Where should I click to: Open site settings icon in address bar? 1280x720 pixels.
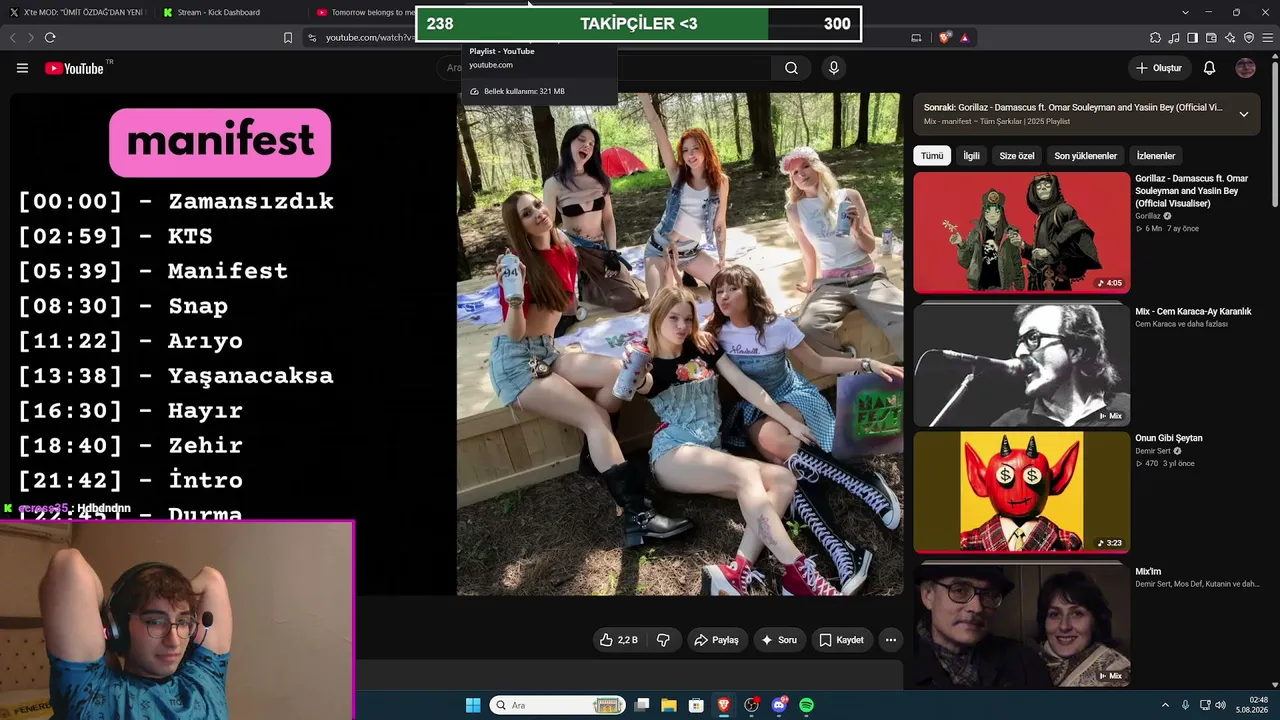click(x=312, y=38)
